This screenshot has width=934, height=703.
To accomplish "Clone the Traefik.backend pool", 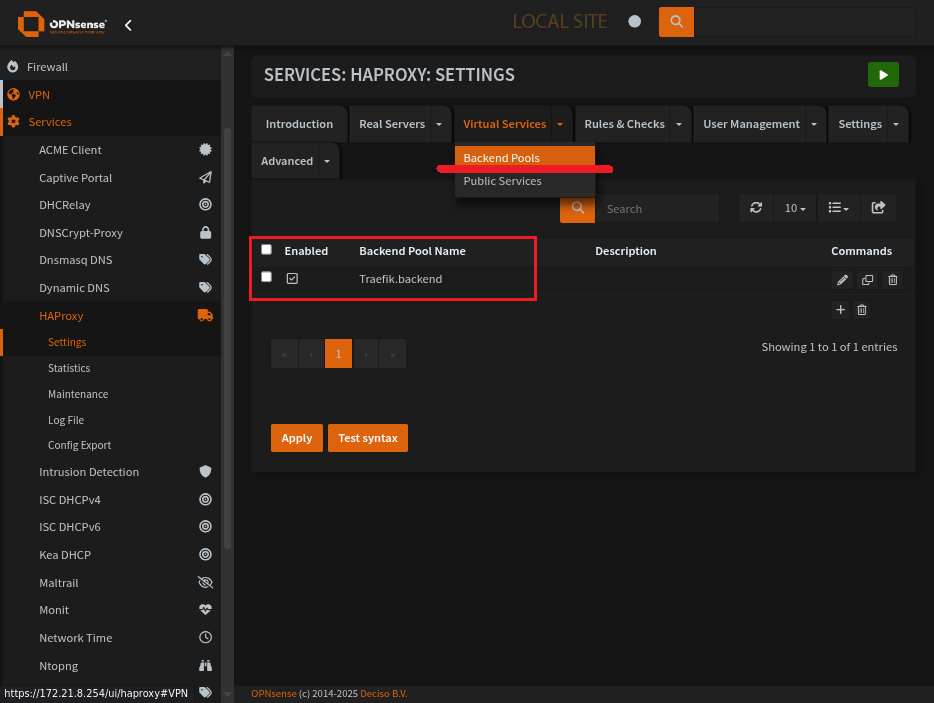I will point(867,279).
